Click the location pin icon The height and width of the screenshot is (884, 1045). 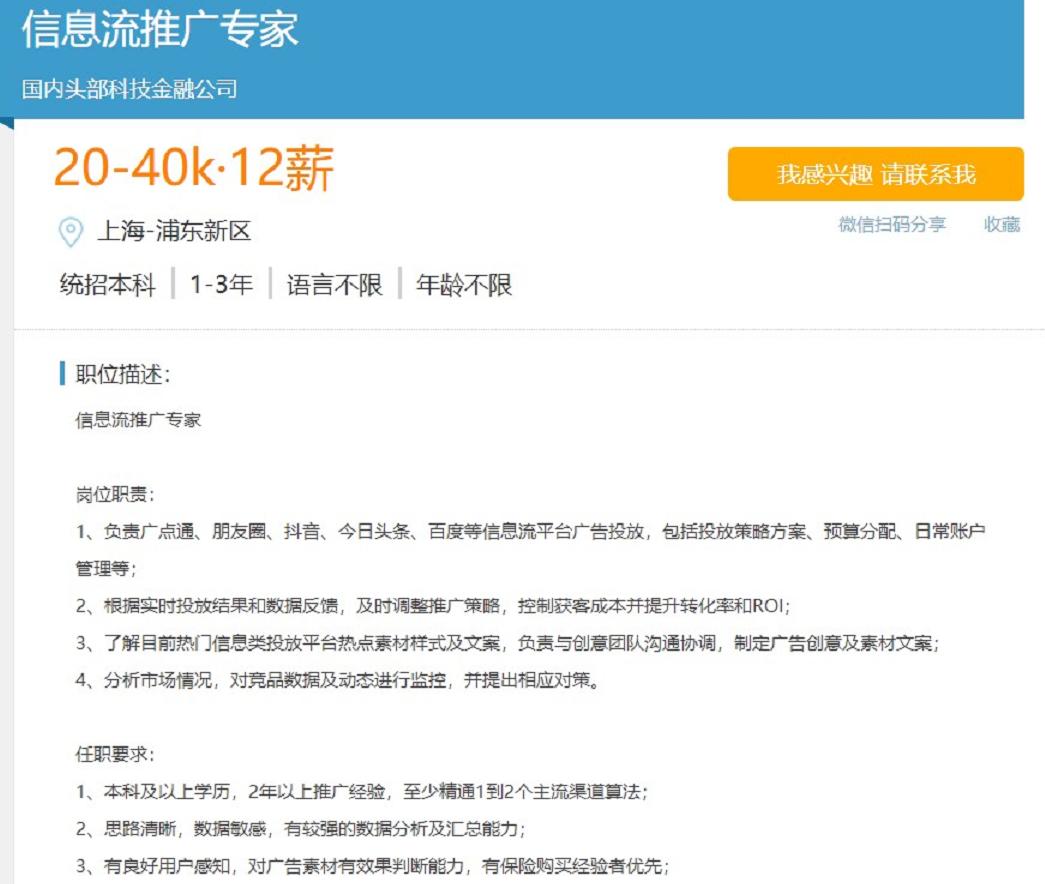(x=67, y=228)
